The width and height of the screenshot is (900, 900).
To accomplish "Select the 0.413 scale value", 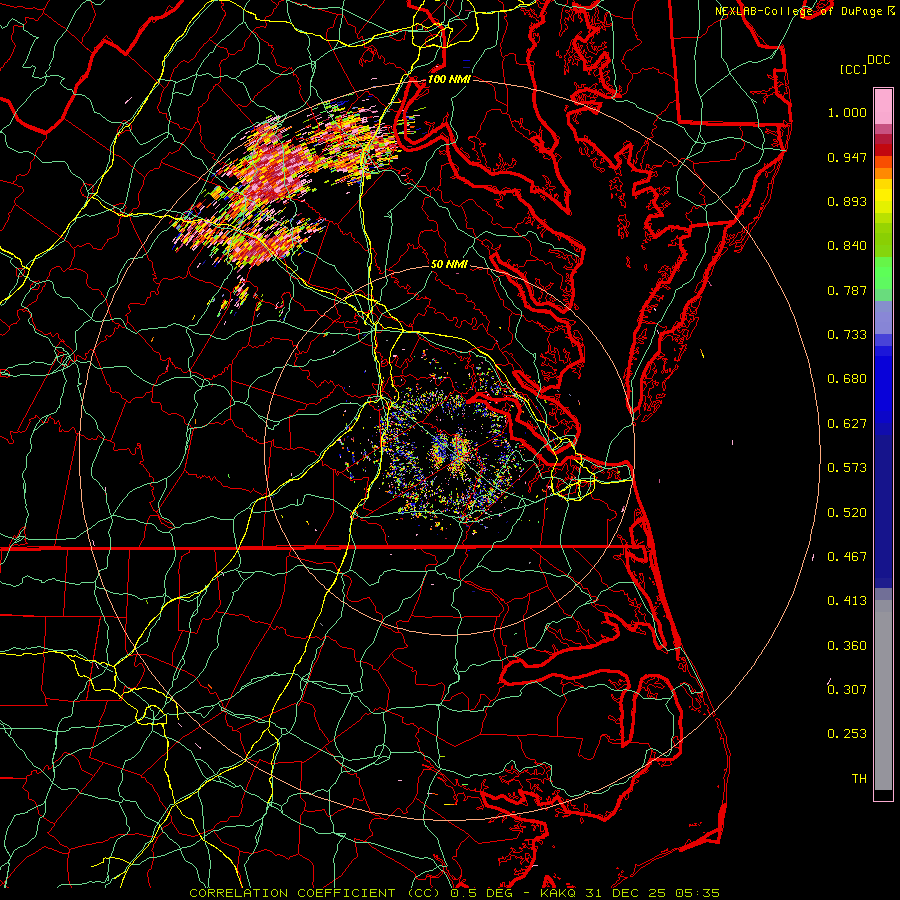I will tap(847, 601).
